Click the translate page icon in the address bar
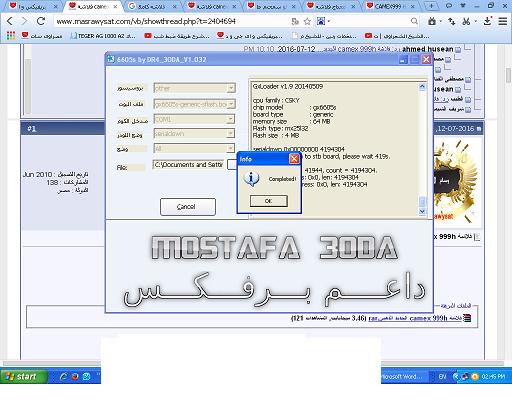 pos(295,22)
